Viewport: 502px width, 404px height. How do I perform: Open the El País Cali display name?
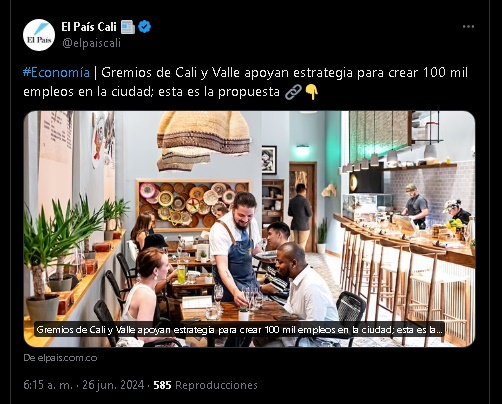89,27
